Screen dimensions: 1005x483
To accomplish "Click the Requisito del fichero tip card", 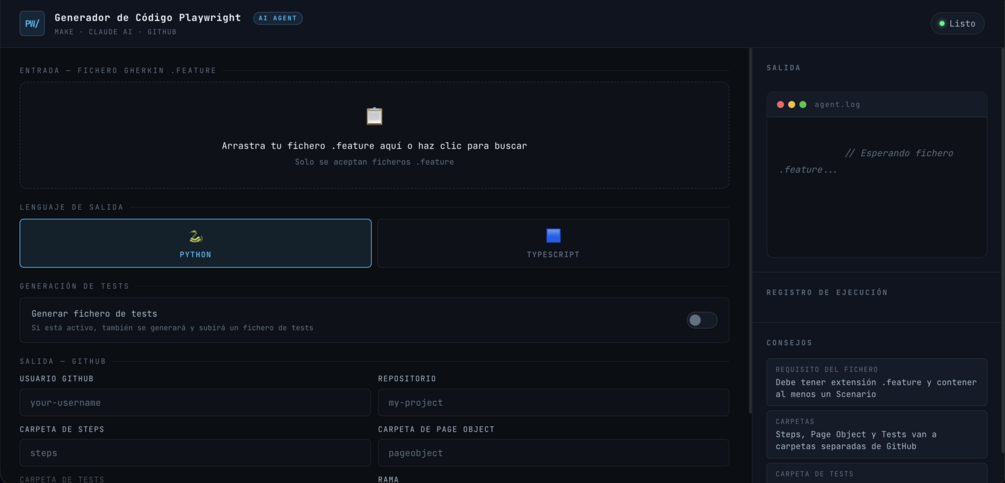I will [877, 382].
